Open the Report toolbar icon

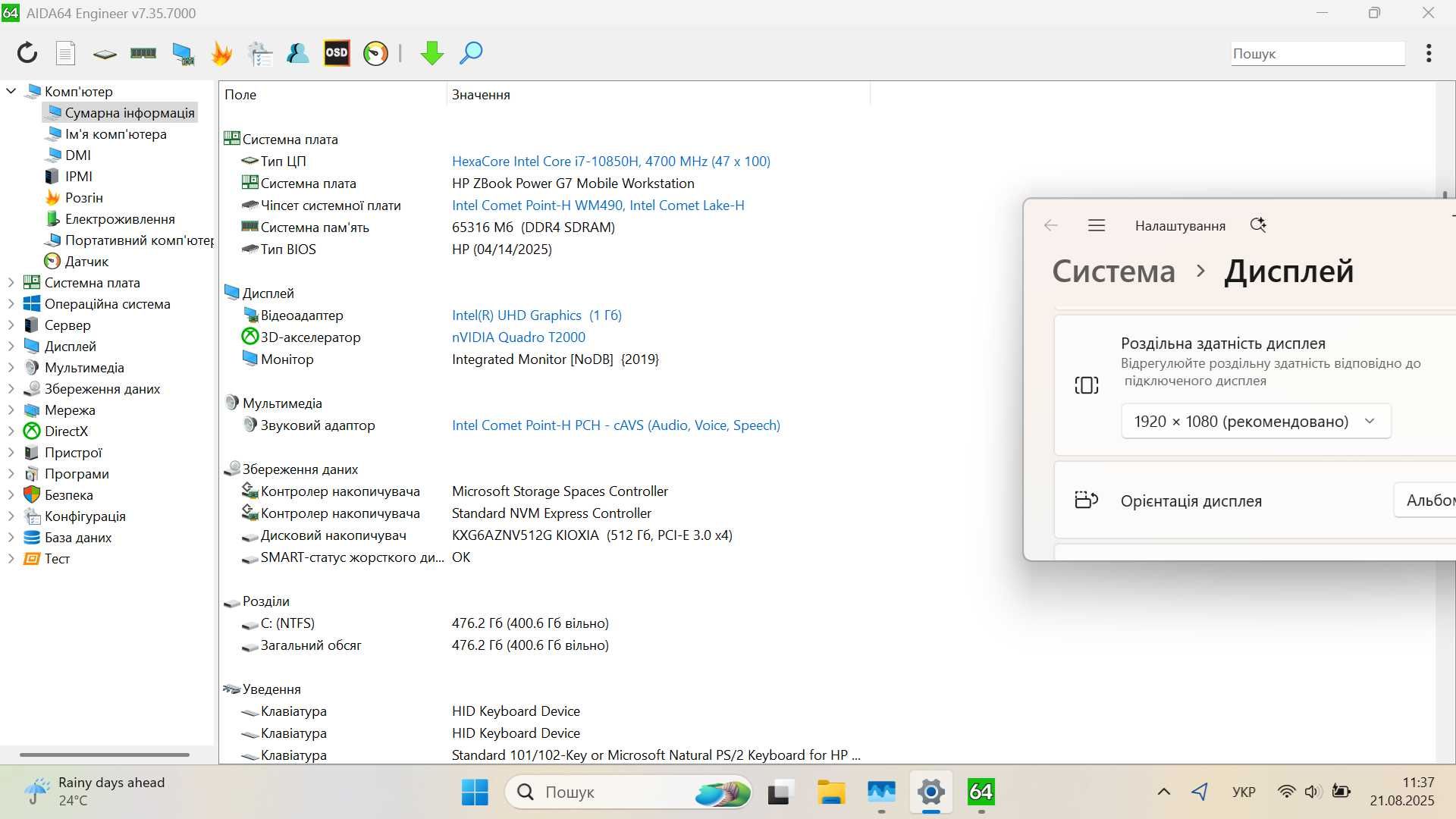[x=66, y=53]
